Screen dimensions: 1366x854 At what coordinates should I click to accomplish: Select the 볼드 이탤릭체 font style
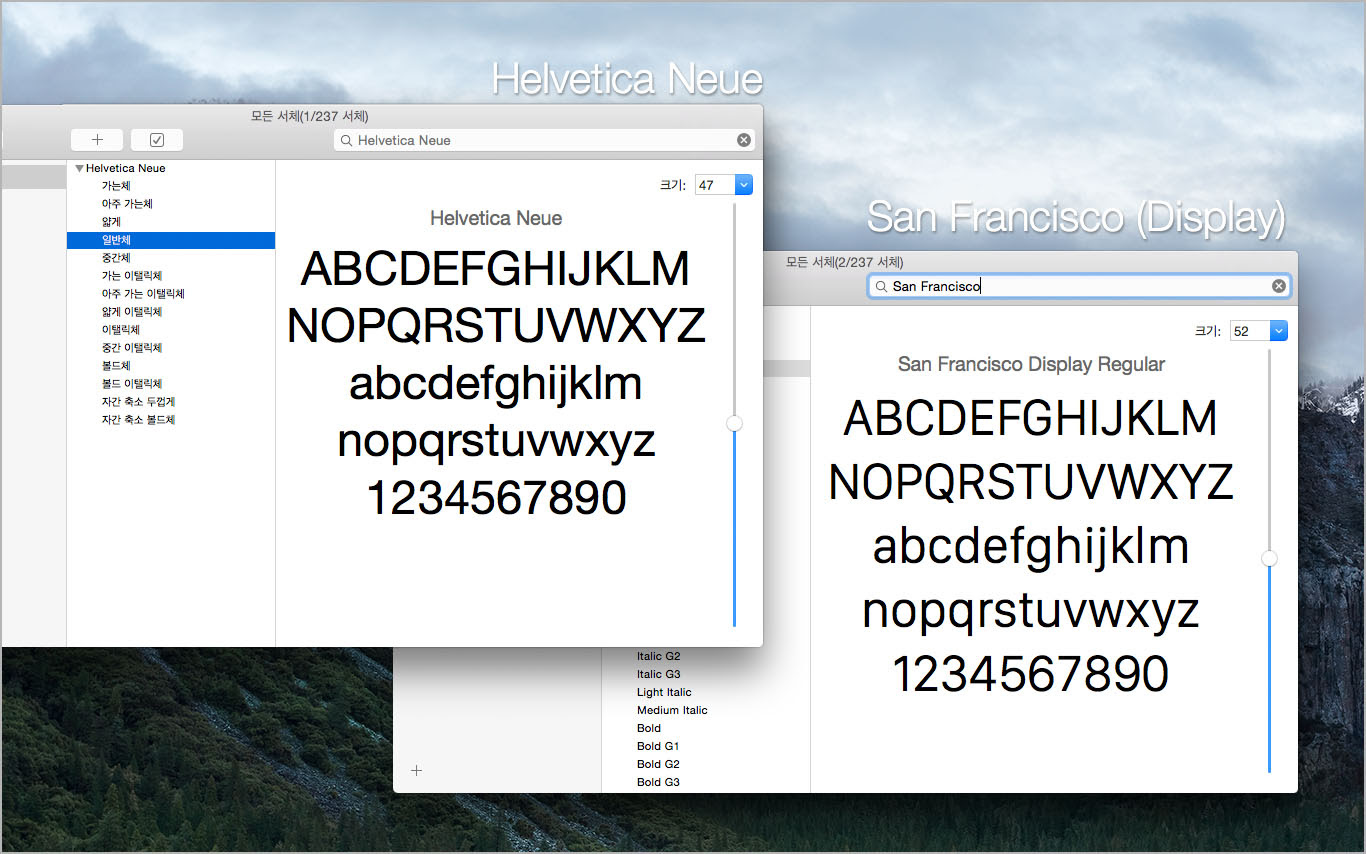tap(131, 384)
